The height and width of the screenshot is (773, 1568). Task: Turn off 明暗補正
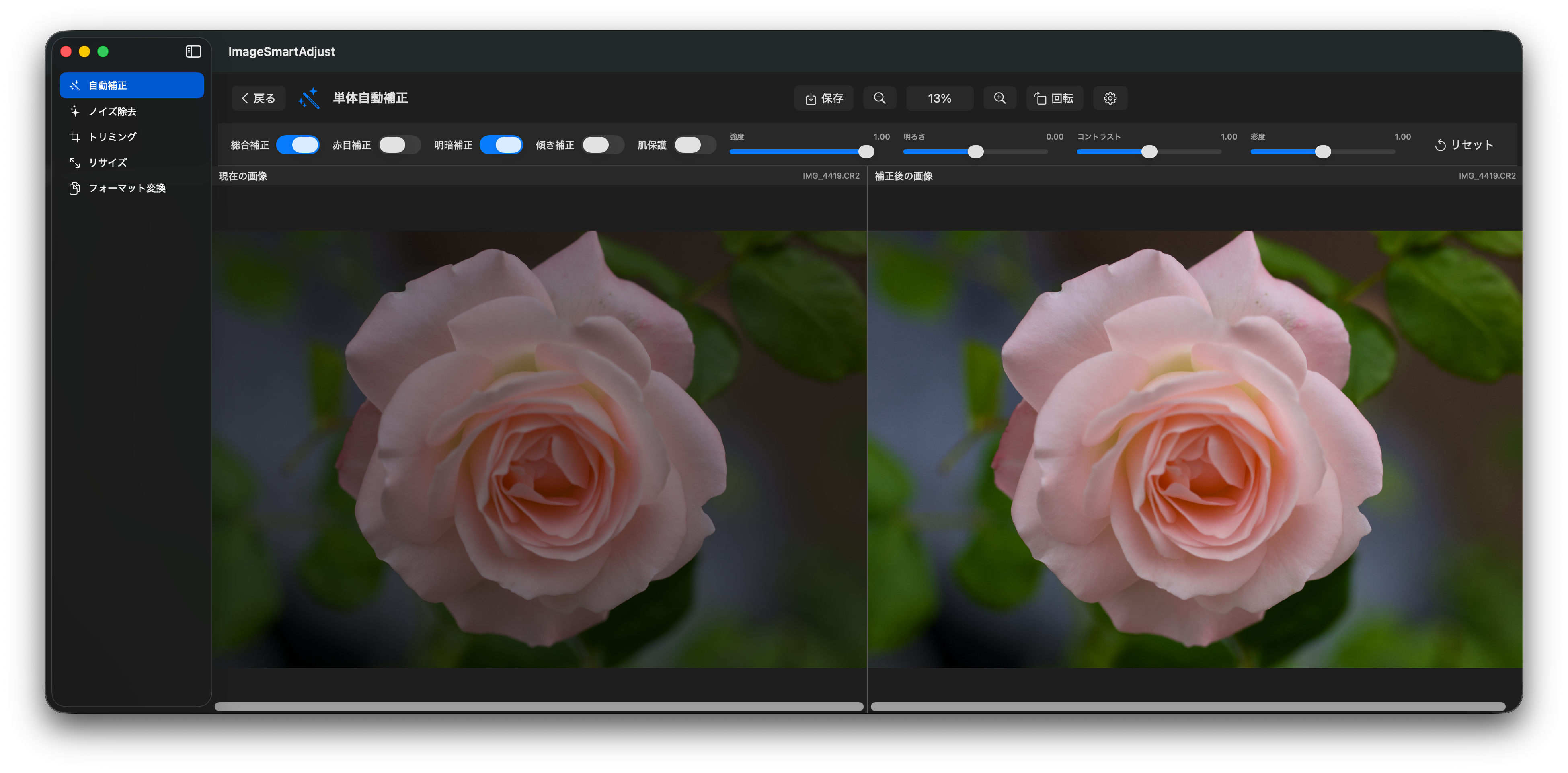tap(501, 145)
